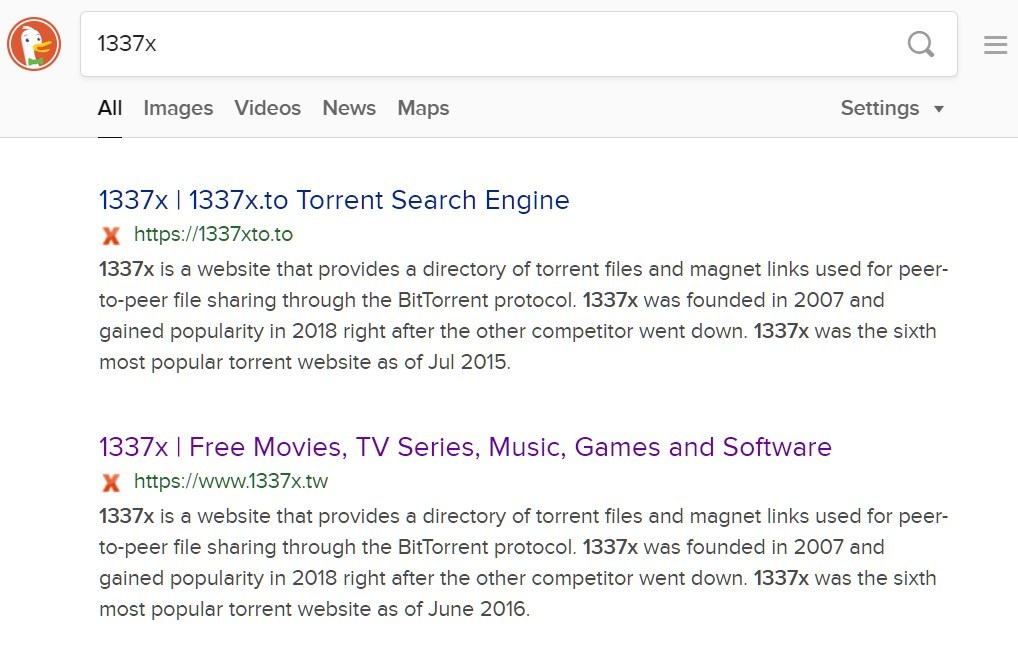This screenshot has width=1018, height=648.
Task: Switch to the Videos tab
Action: coord(267,108)
